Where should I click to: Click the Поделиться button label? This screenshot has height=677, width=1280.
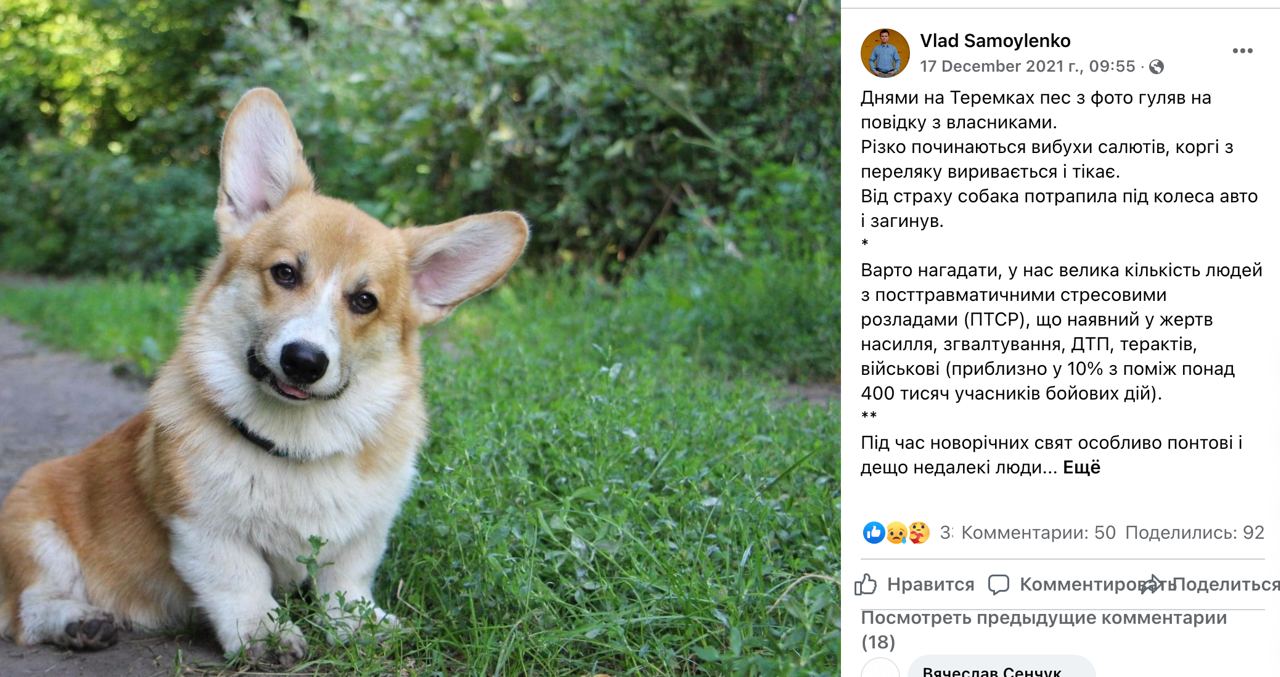point(1226,585)
